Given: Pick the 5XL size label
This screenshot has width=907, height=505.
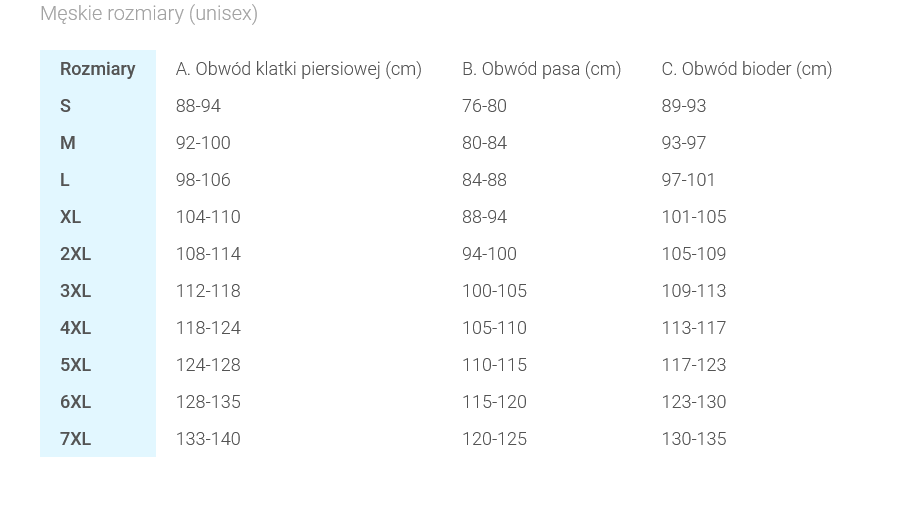Looking at the screenshot, I should [x=76, y=365].
